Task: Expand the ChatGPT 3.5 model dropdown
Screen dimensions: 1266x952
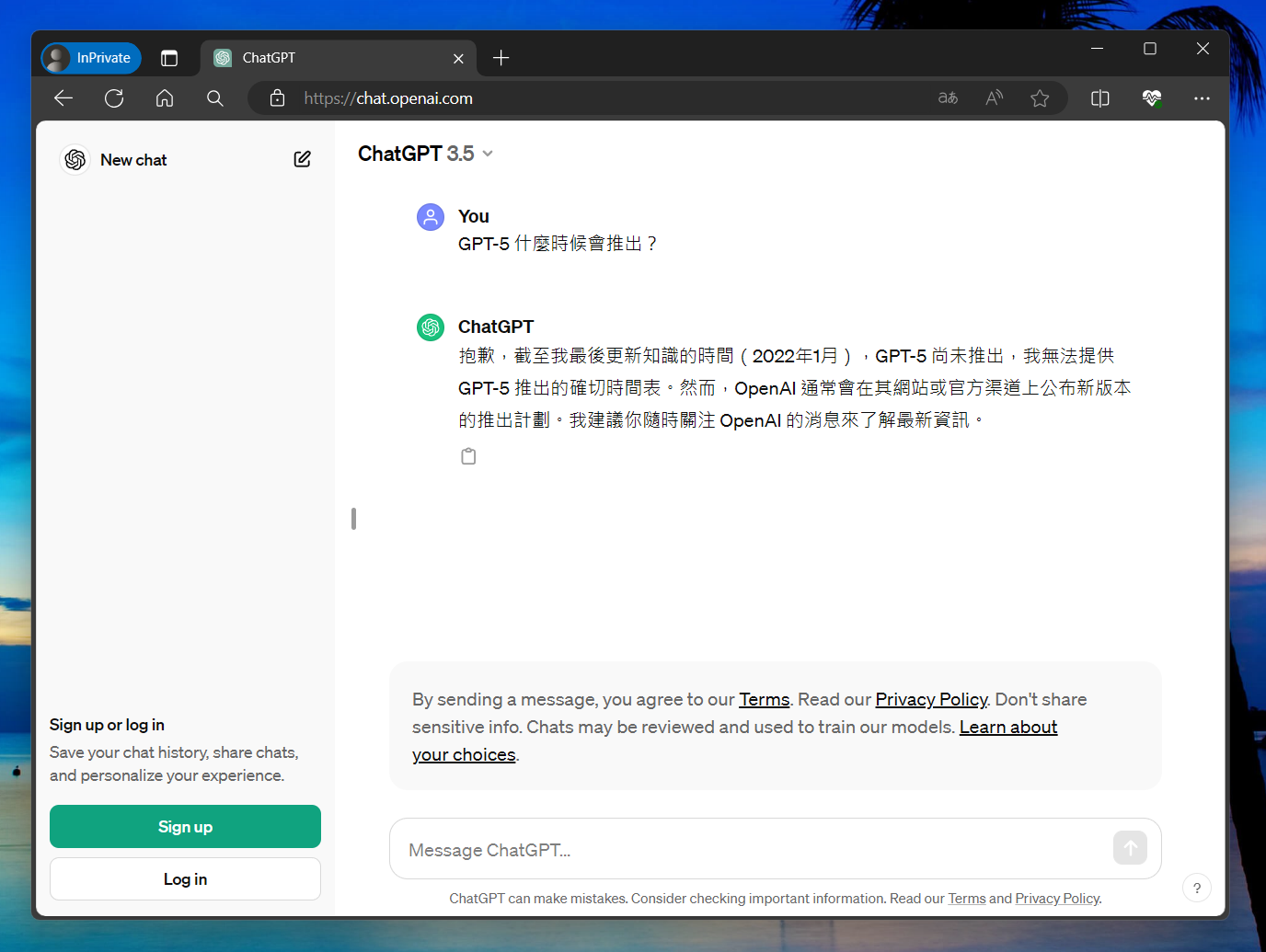Action: [x=488, y=154]
